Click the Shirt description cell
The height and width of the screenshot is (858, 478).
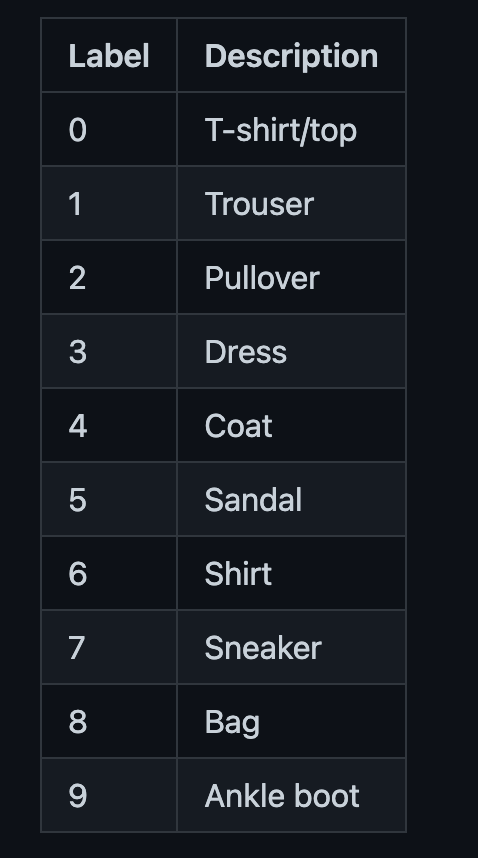292,573
